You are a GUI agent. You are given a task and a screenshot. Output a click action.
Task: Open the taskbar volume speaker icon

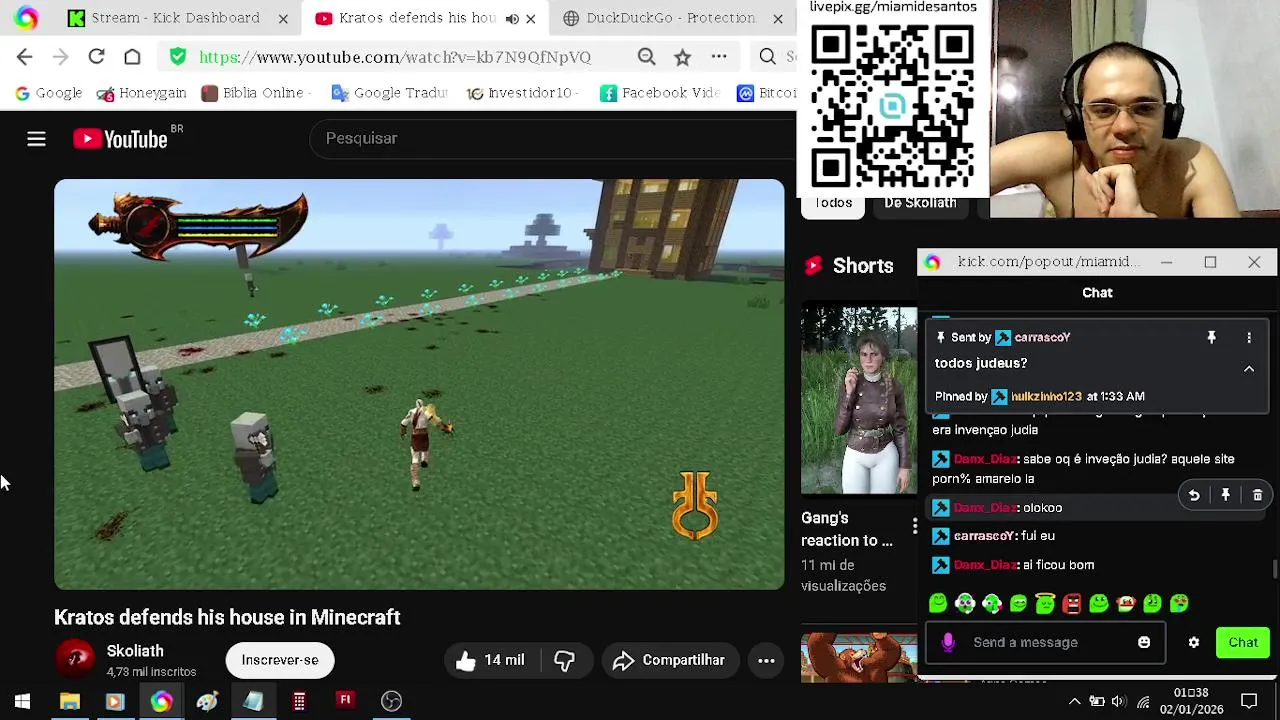[x=1119, y=701]
